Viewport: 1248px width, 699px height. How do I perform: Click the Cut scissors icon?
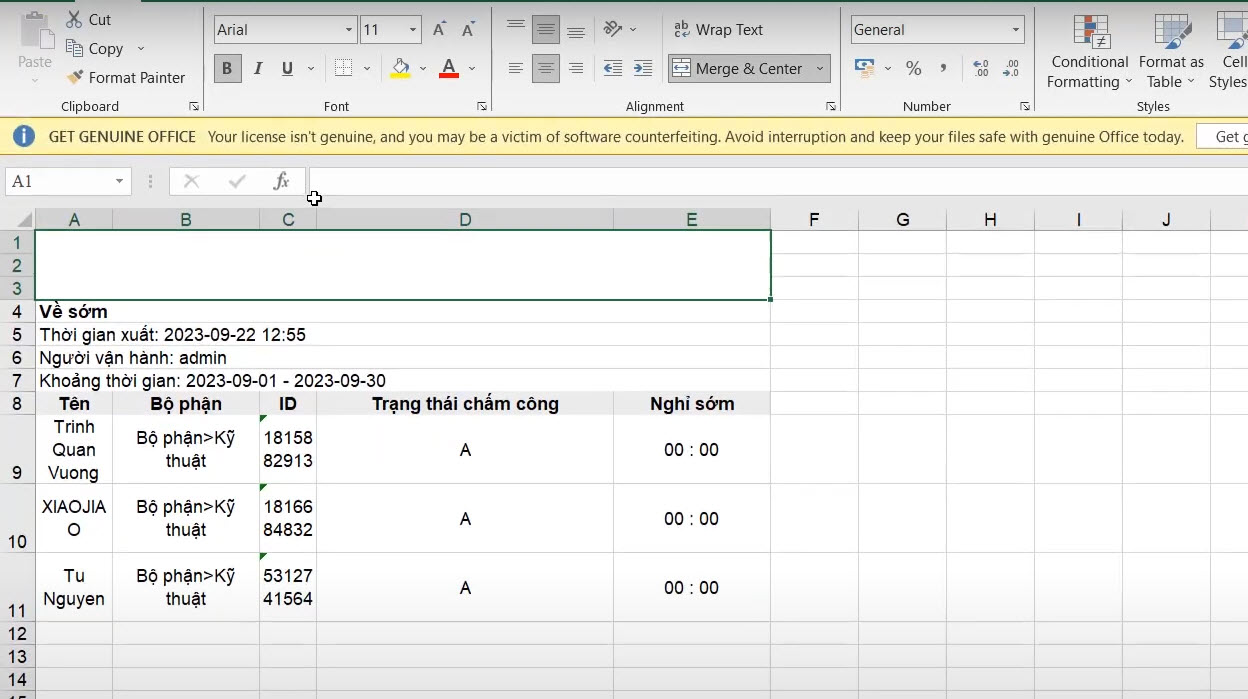75,19
